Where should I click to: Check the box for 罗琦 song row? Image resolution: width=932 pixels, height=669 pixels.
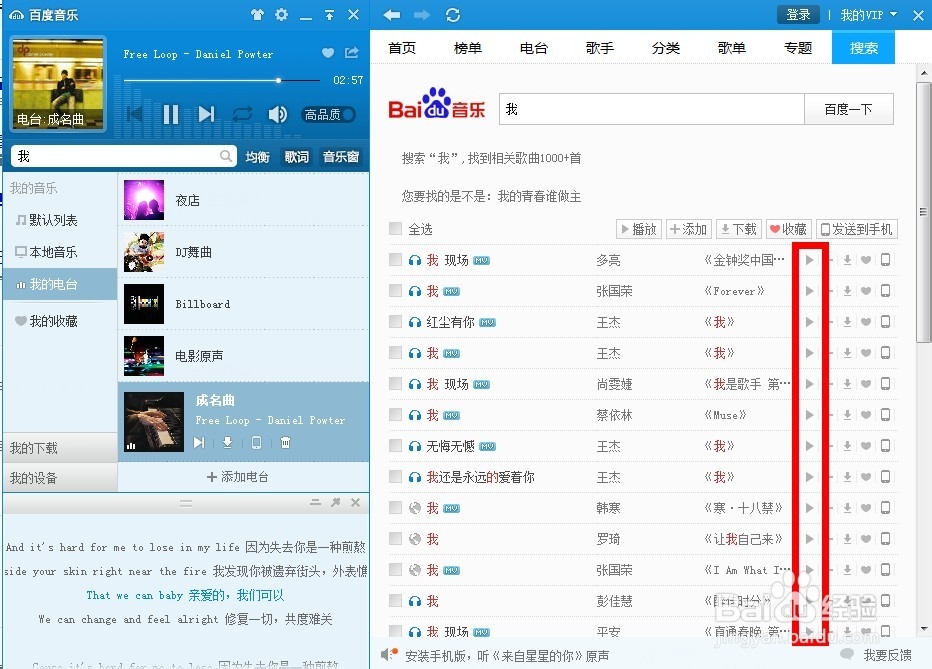tap(395, 539)
